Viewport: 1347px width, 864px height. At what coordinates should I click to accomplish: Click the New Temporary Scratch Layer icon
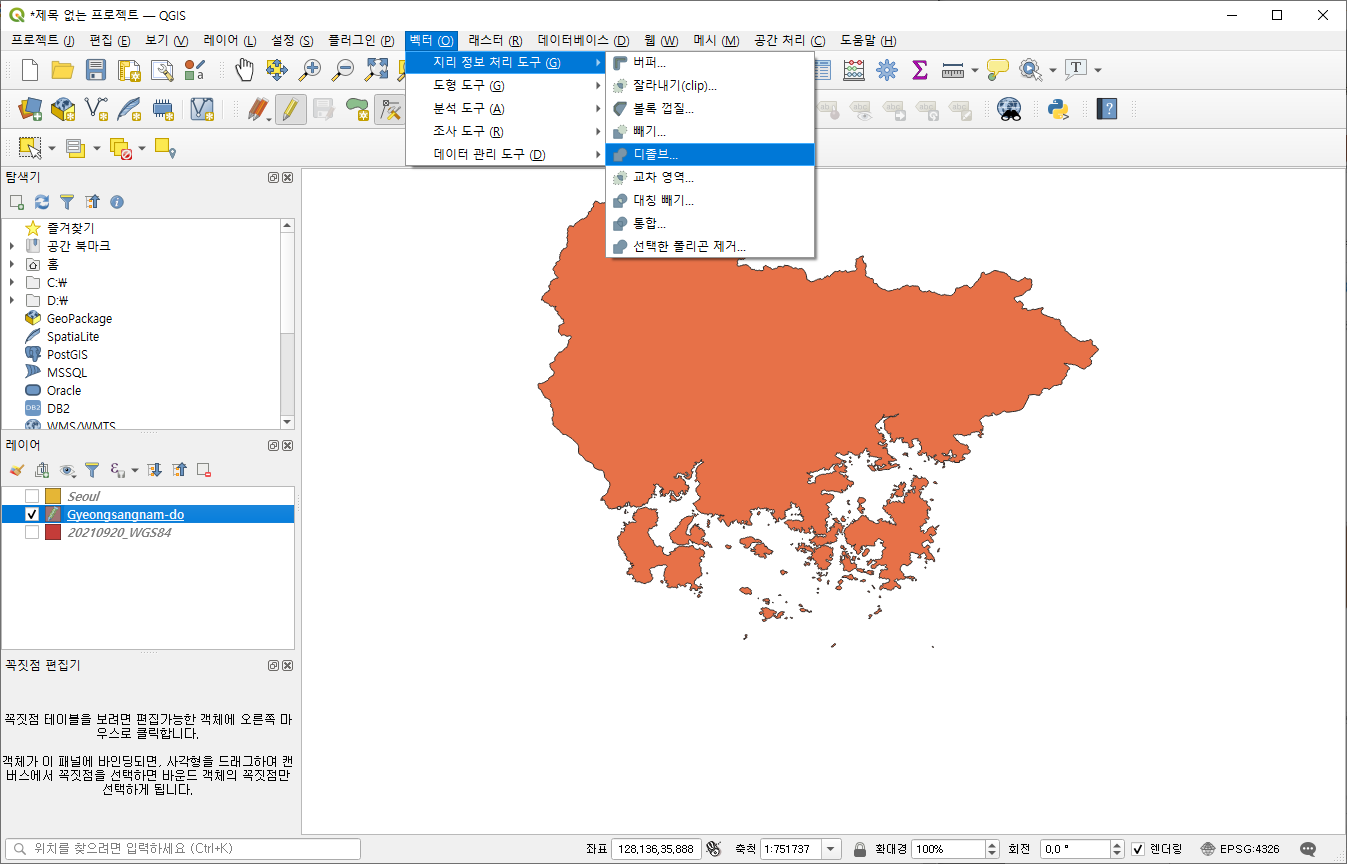[x=162, y=108]
